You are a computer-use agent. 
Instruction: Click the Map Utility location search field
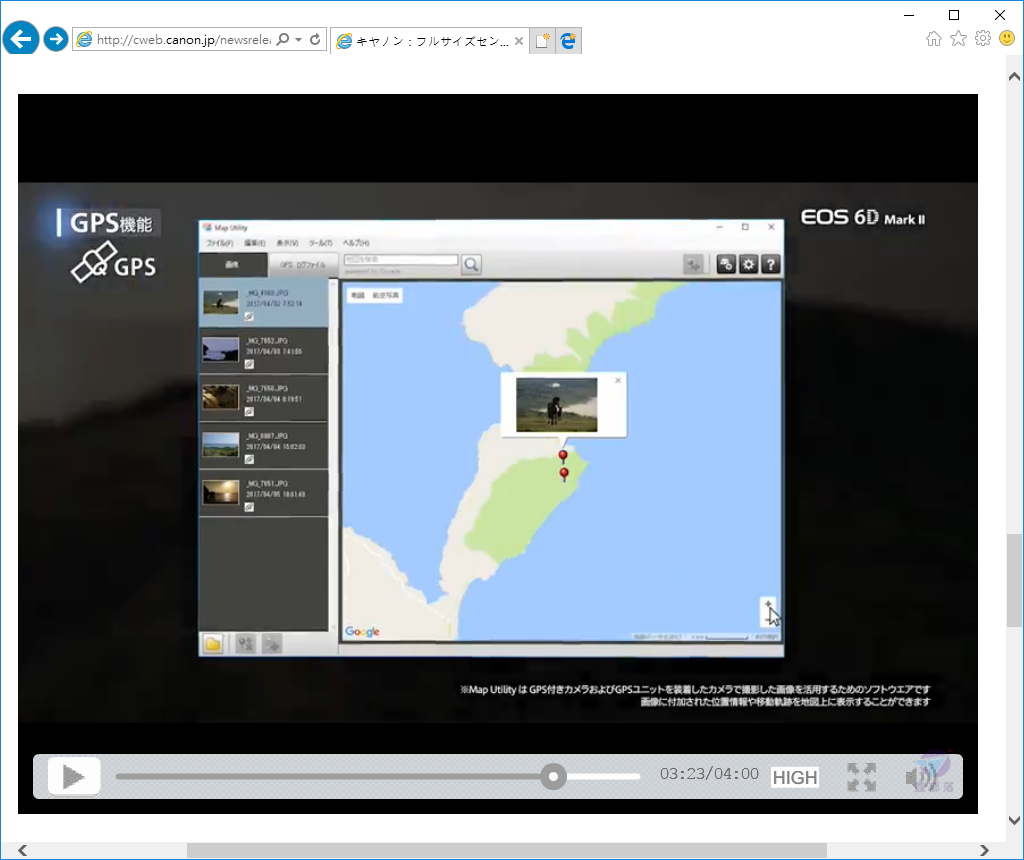[401, 260]
